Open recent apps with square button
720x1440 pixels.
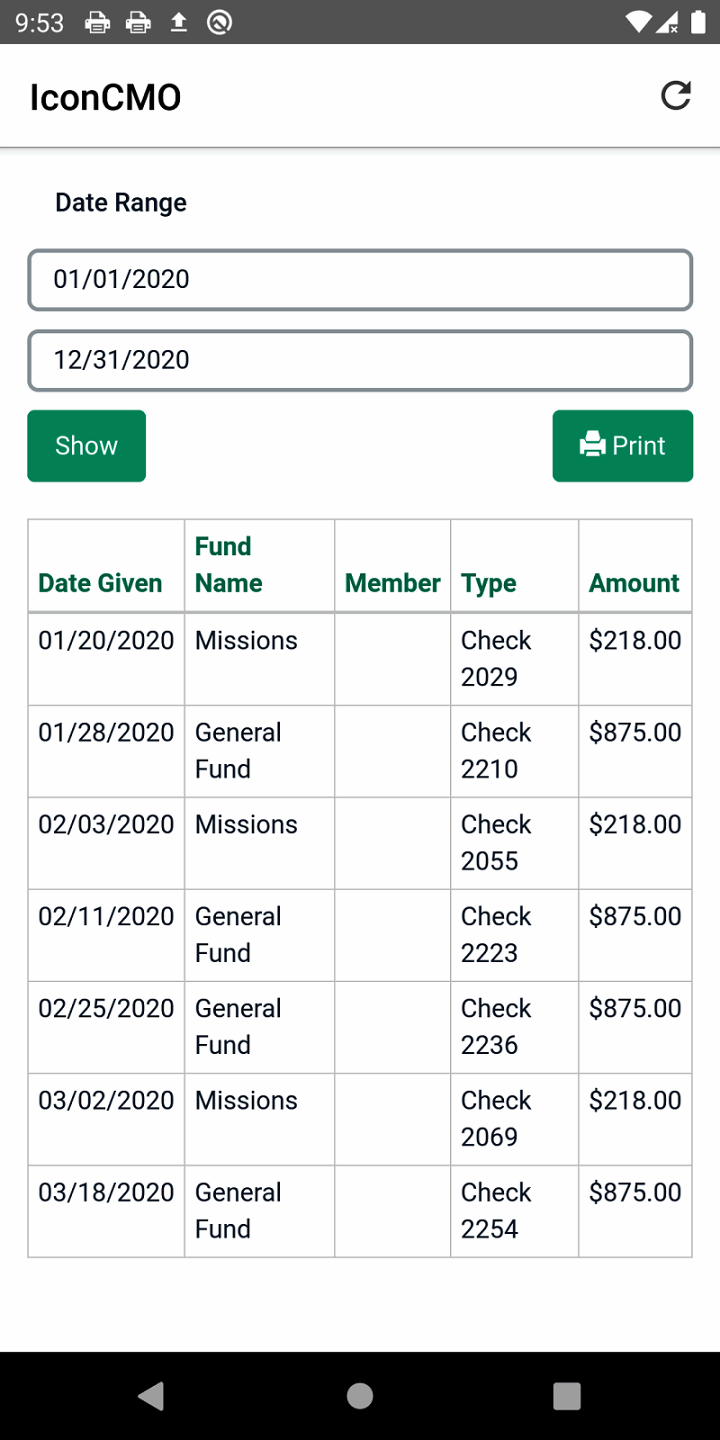point(567,1396)
